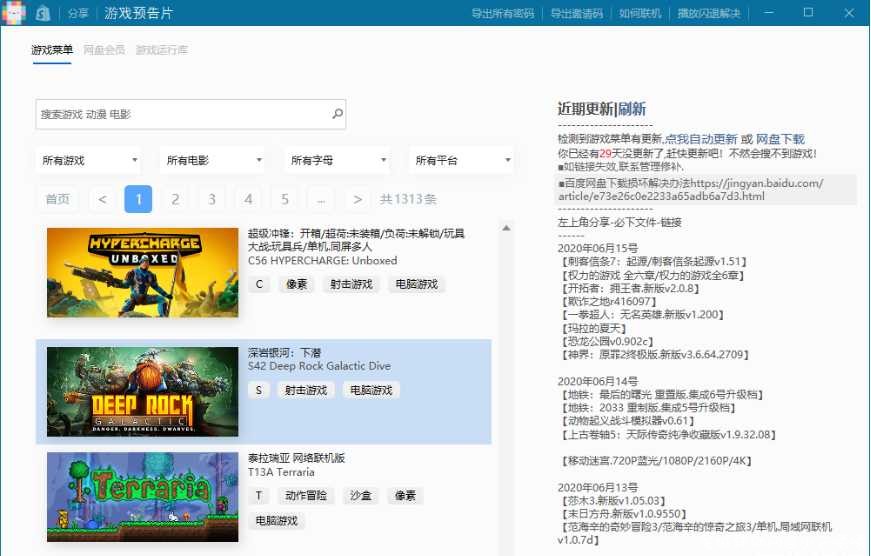
Task: Click 共1313条 total count text
Action: (408, 199)
